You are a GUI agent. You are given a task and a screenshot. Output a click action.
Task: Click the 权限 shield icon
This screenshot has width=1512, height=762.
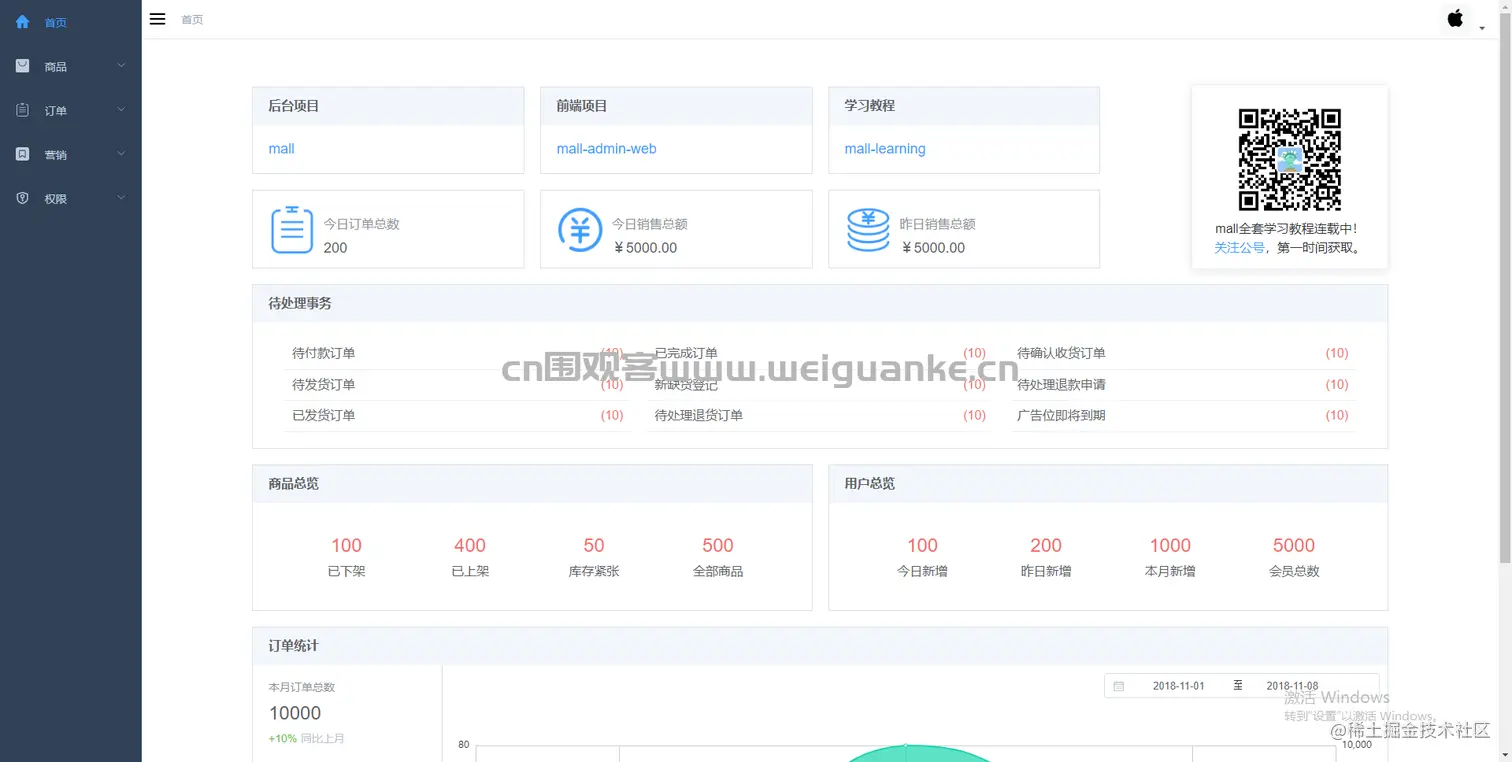pyautogui.click(x=23, y=198)
